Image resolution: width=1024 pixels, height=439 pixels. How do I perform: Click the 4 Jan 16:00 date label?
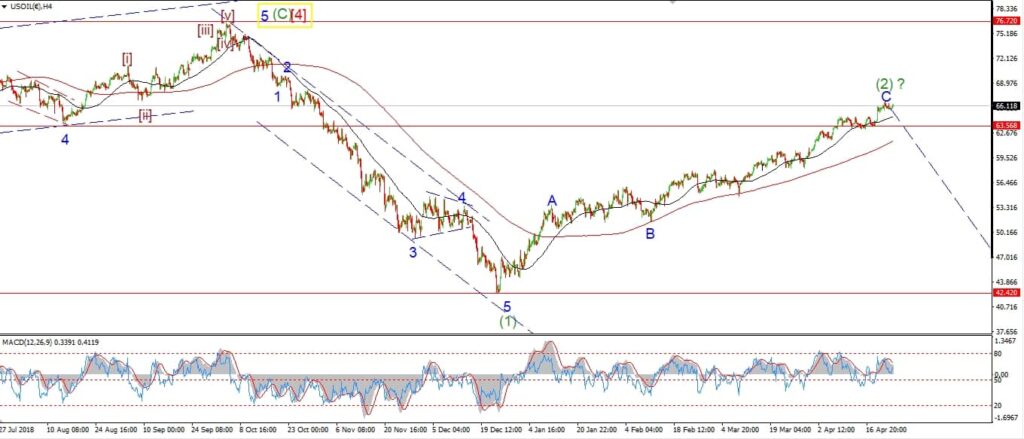[547, 430]
